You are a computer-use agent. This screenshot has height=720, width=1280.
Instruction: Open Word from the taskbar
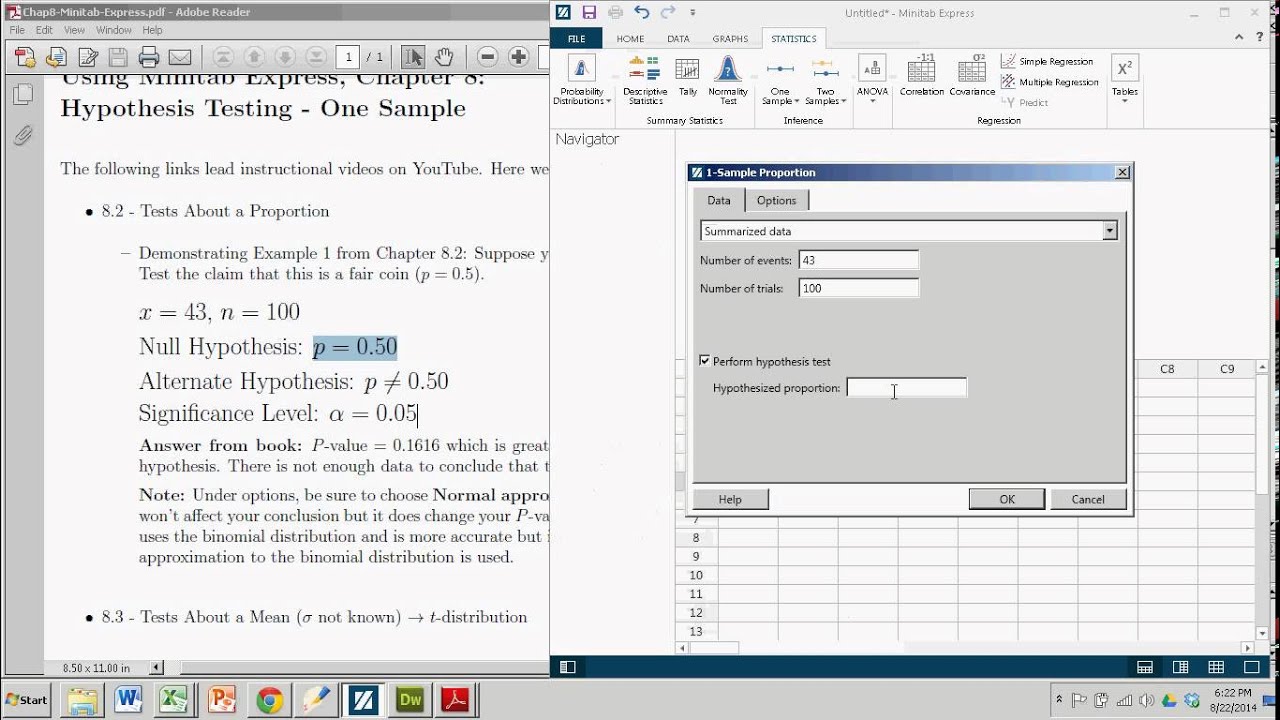pyautogui.click(x=128, y=700)
